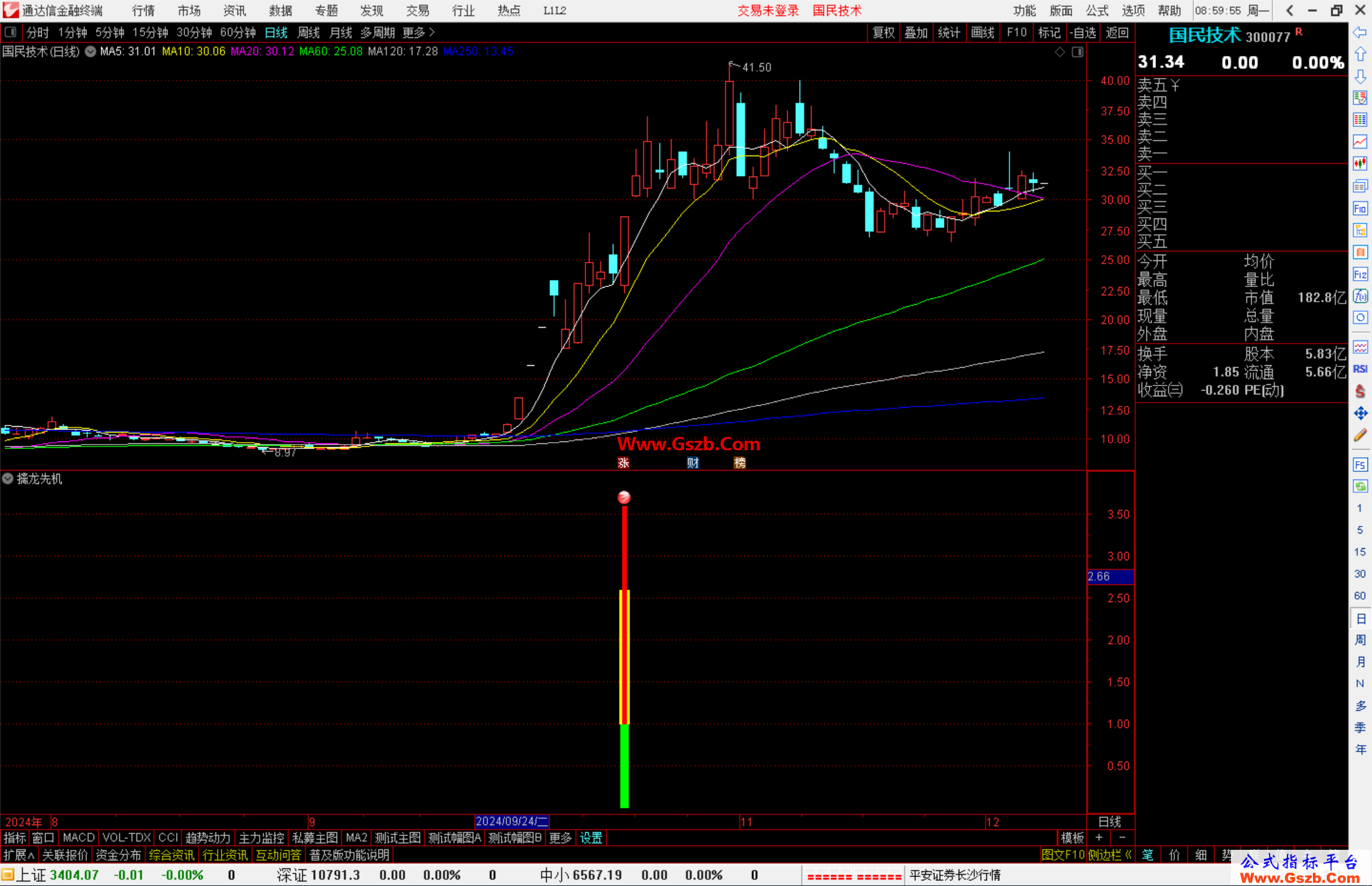
Task: Open the 多周期 multi-period view
Action: [378, 32]
